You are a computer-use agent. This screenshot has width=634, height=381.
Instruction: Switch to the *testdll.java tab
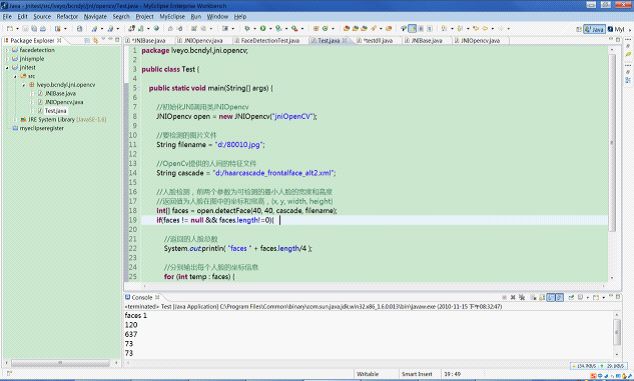375,40
